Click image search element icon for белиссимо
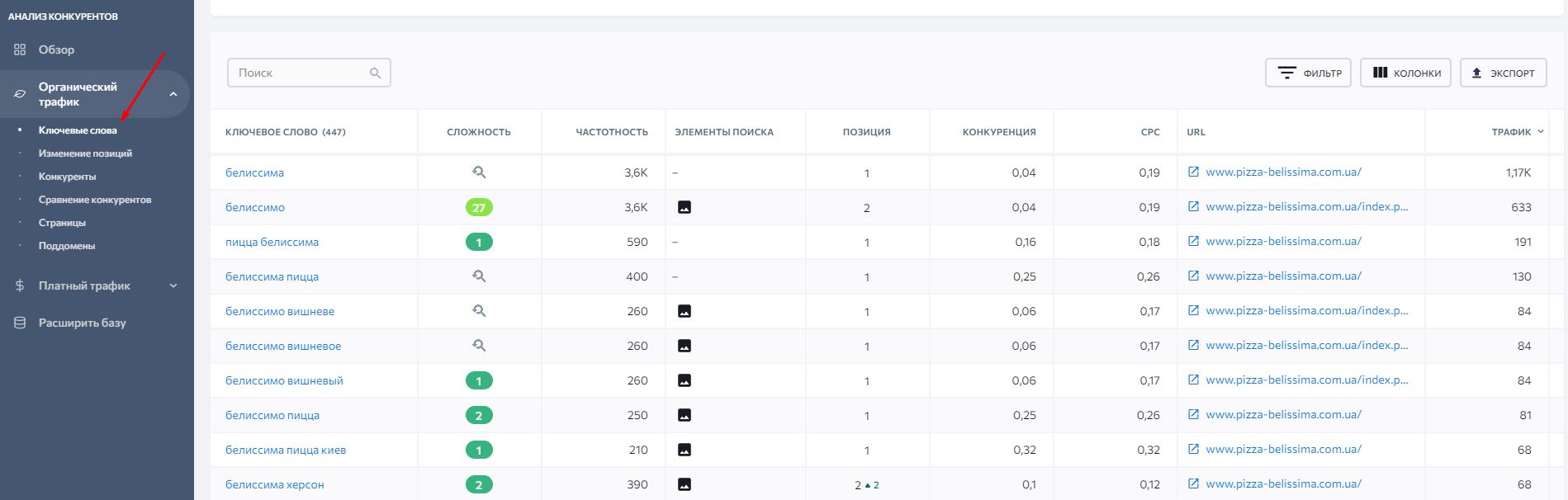The height and width of the screenshot is (500, 1568). (684, 208)
